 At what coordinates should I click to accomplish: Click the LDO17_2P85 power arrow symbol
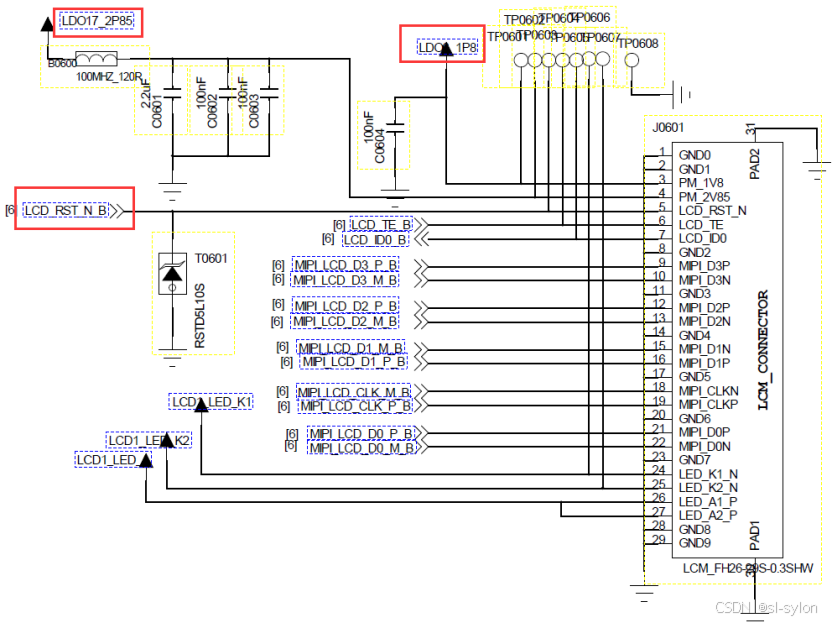click(47, 23)
